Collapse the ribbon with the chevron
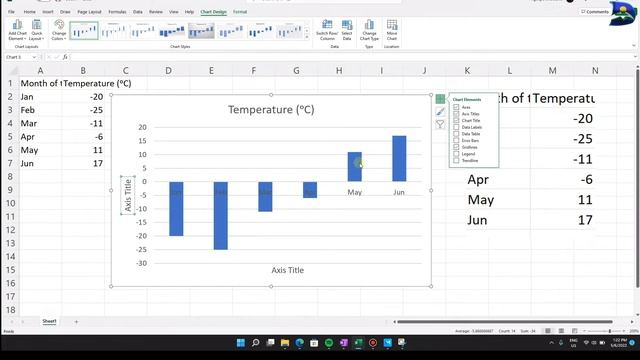 (633, 46)
